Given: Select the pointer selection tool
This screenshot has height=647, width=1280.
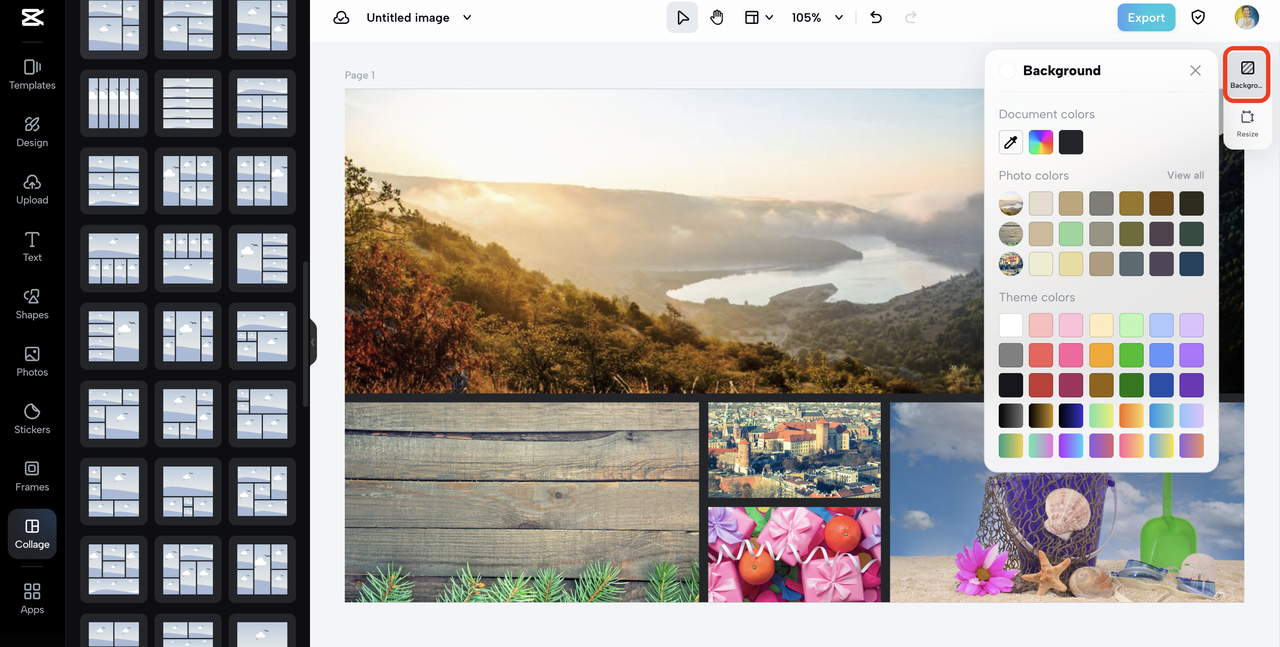Looking at the screenshot, I should (682, 17).
